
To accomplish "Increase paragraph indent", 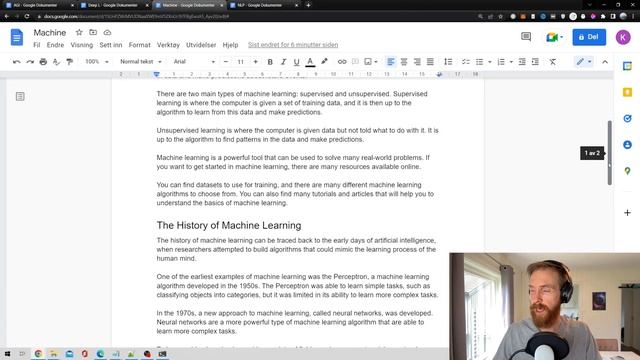I will click(535, 62).
